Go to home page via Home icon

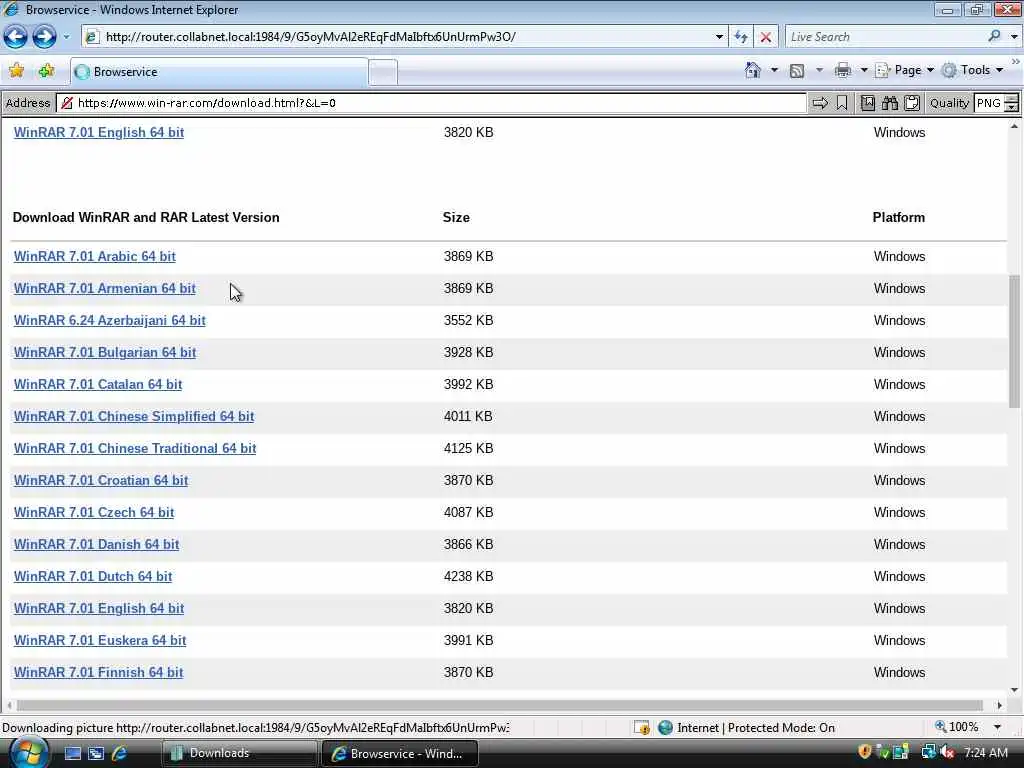tap(752, 70)
